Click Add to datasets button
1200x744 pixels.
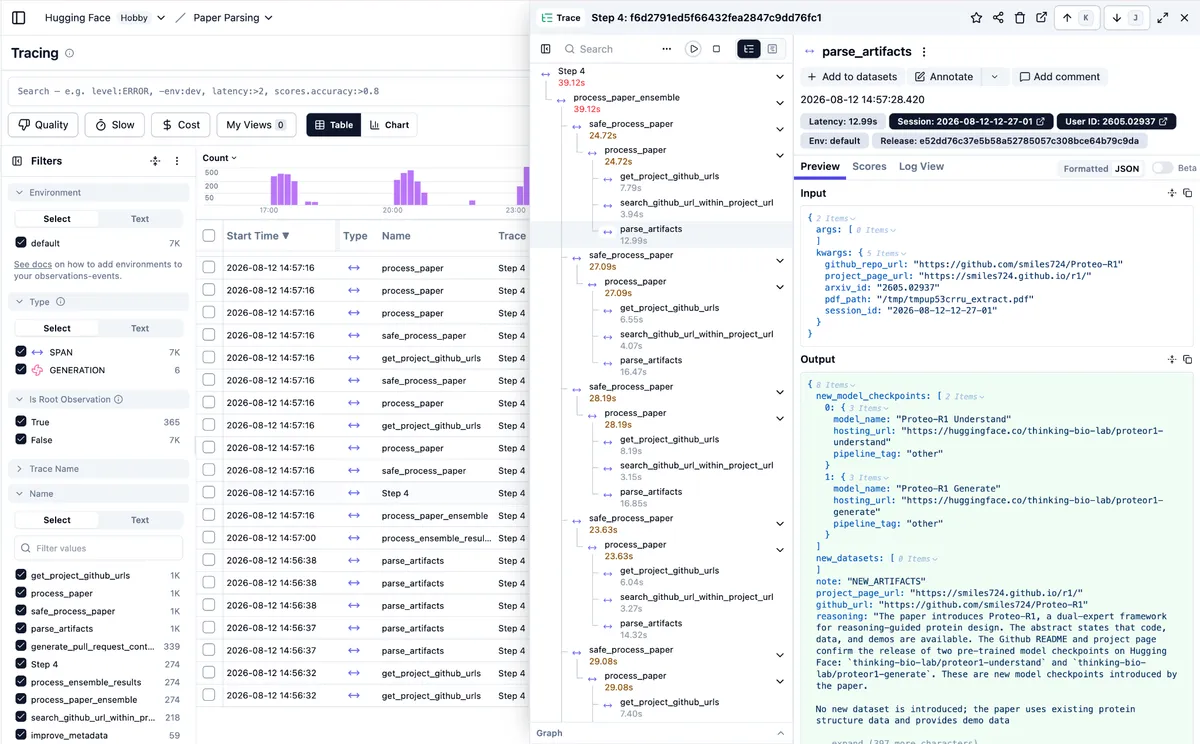pyautogui.click(x=850, y=76)
